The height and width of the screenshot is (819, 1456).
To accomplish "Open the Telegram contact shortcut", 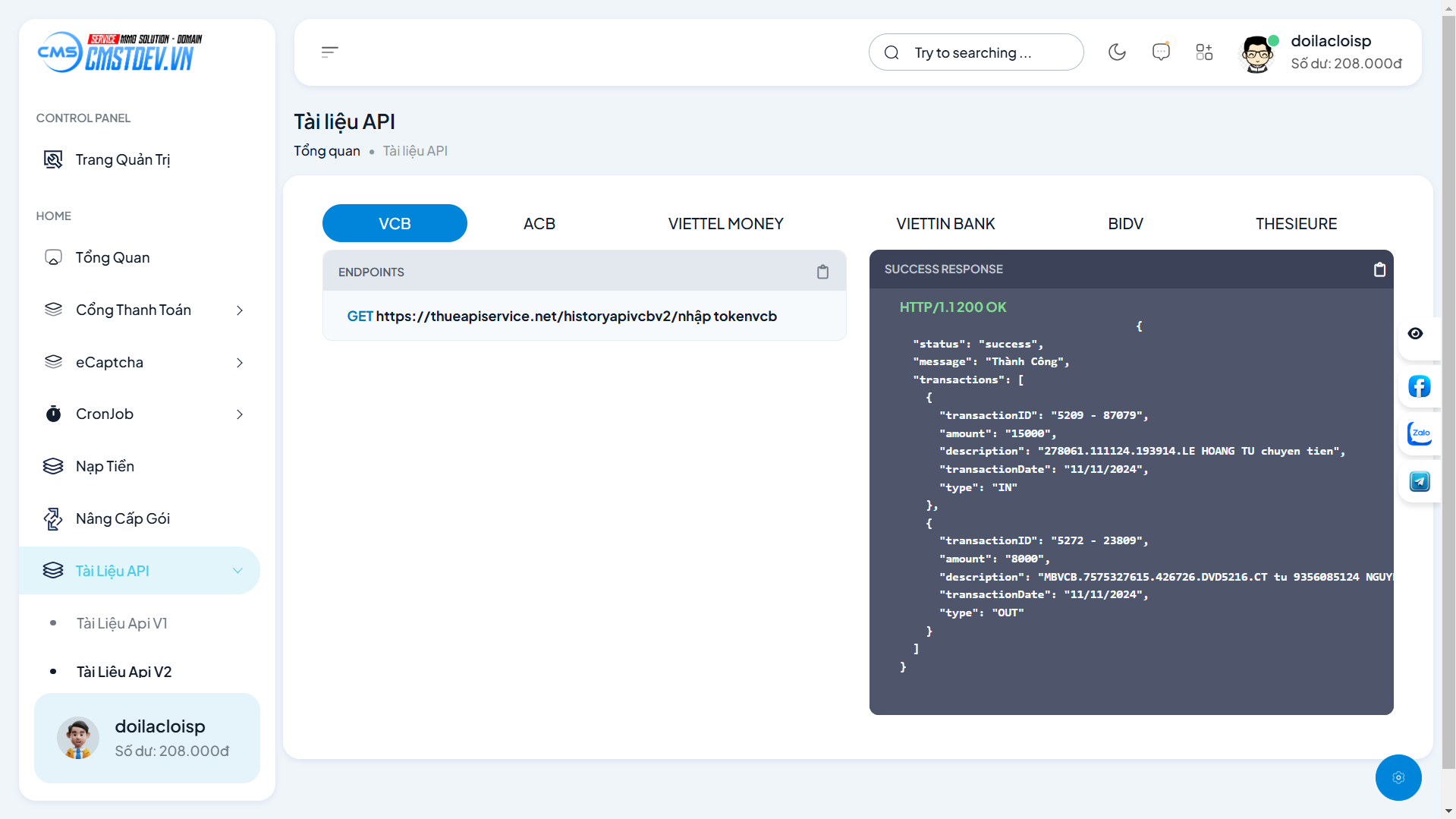I will click(1419, 481).
